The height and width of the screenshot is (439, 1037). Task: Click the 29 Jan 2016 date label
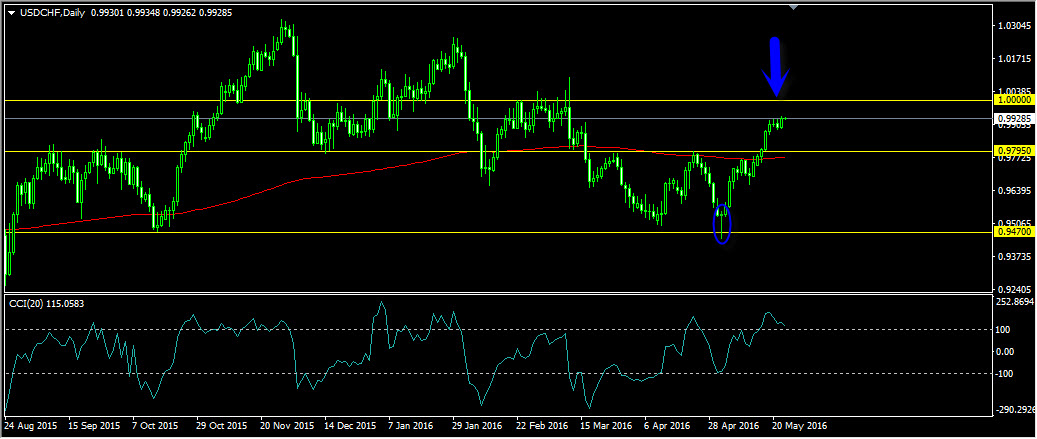pyautogui.click(x=479, y=426)
